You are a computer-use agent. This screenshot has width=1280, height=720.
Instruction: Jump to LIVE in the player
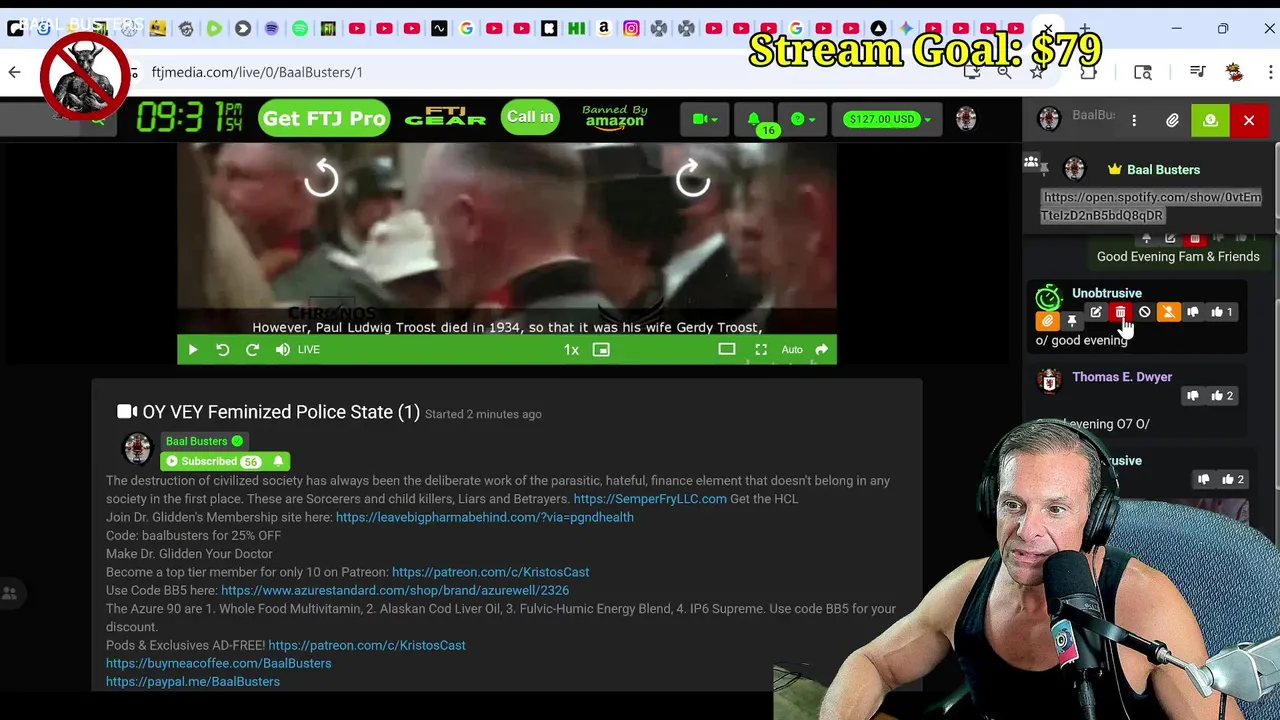click(308, 349)
